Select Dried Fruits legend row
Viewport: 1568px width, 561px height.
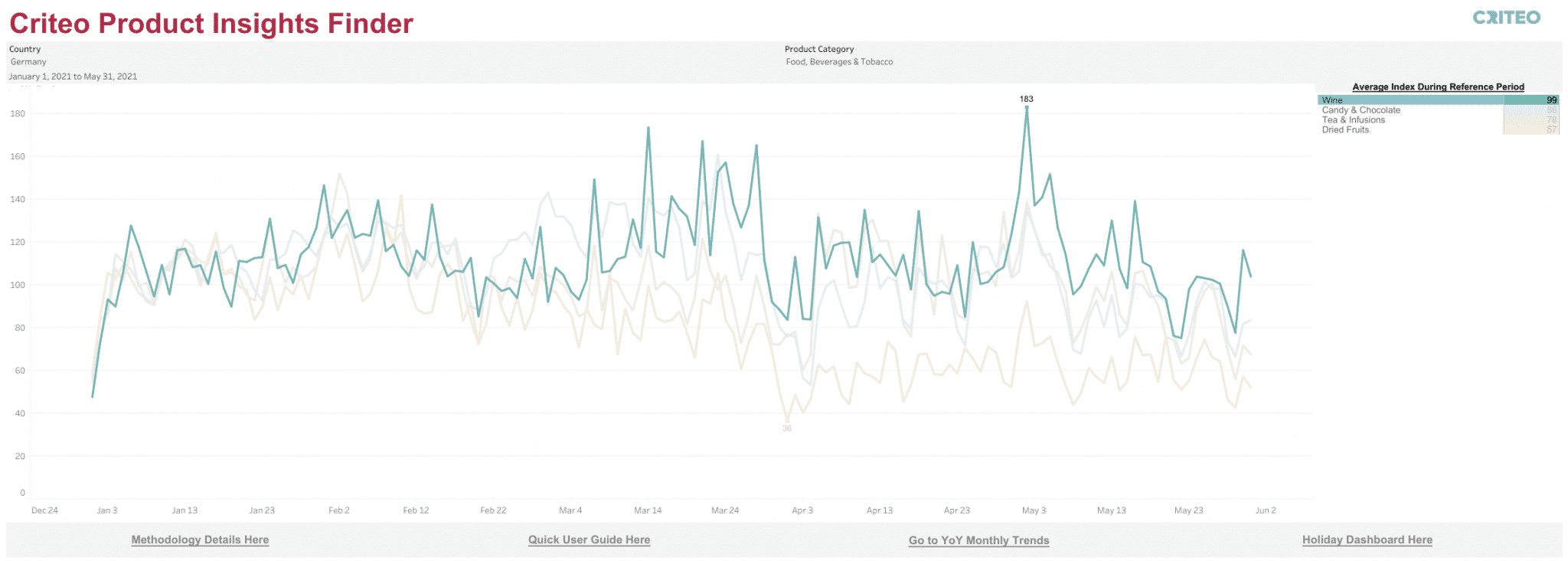1438,129
